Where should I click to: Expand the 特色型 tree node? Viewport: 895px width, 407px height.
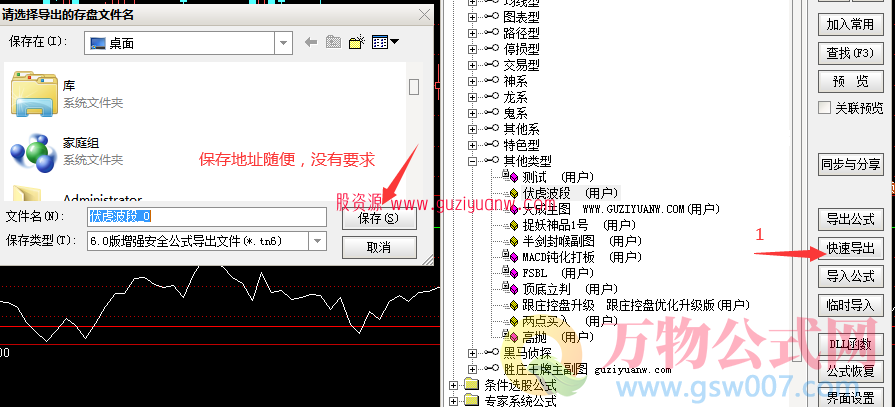click(x=472, y=146)
